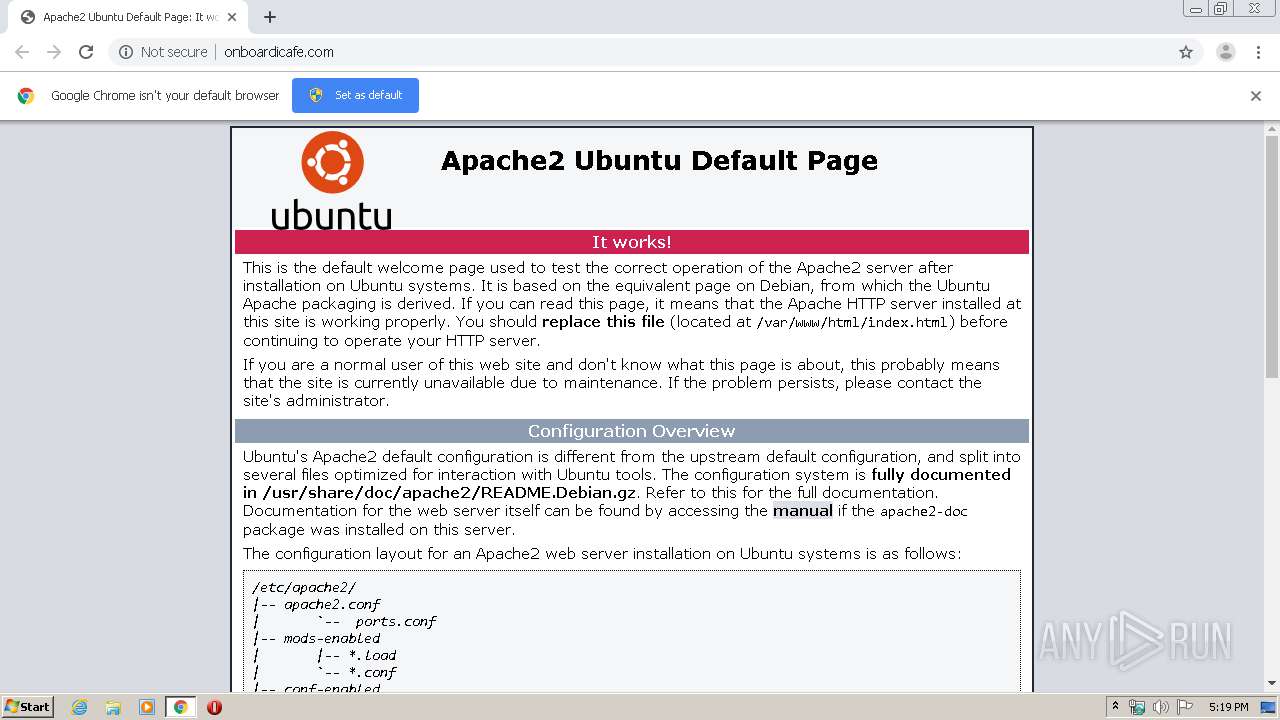Bookmark this page with the star icon
1280x720 pixels.
(x=1186, y=52)
